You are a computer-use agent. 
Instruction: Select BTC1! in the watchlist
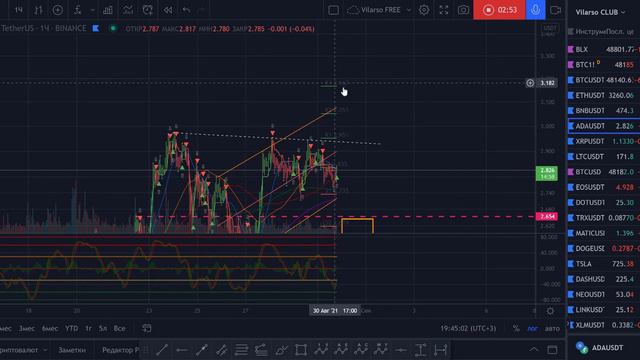point(604,64)
